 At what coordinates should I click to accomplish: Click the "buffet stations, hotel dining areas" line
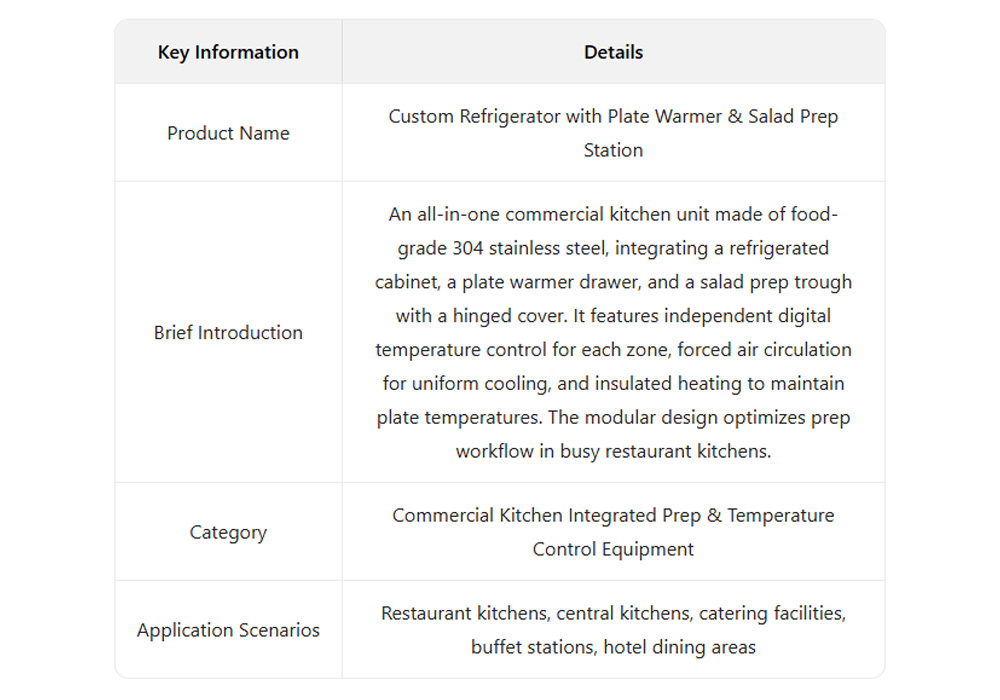[x=613, y=647]
